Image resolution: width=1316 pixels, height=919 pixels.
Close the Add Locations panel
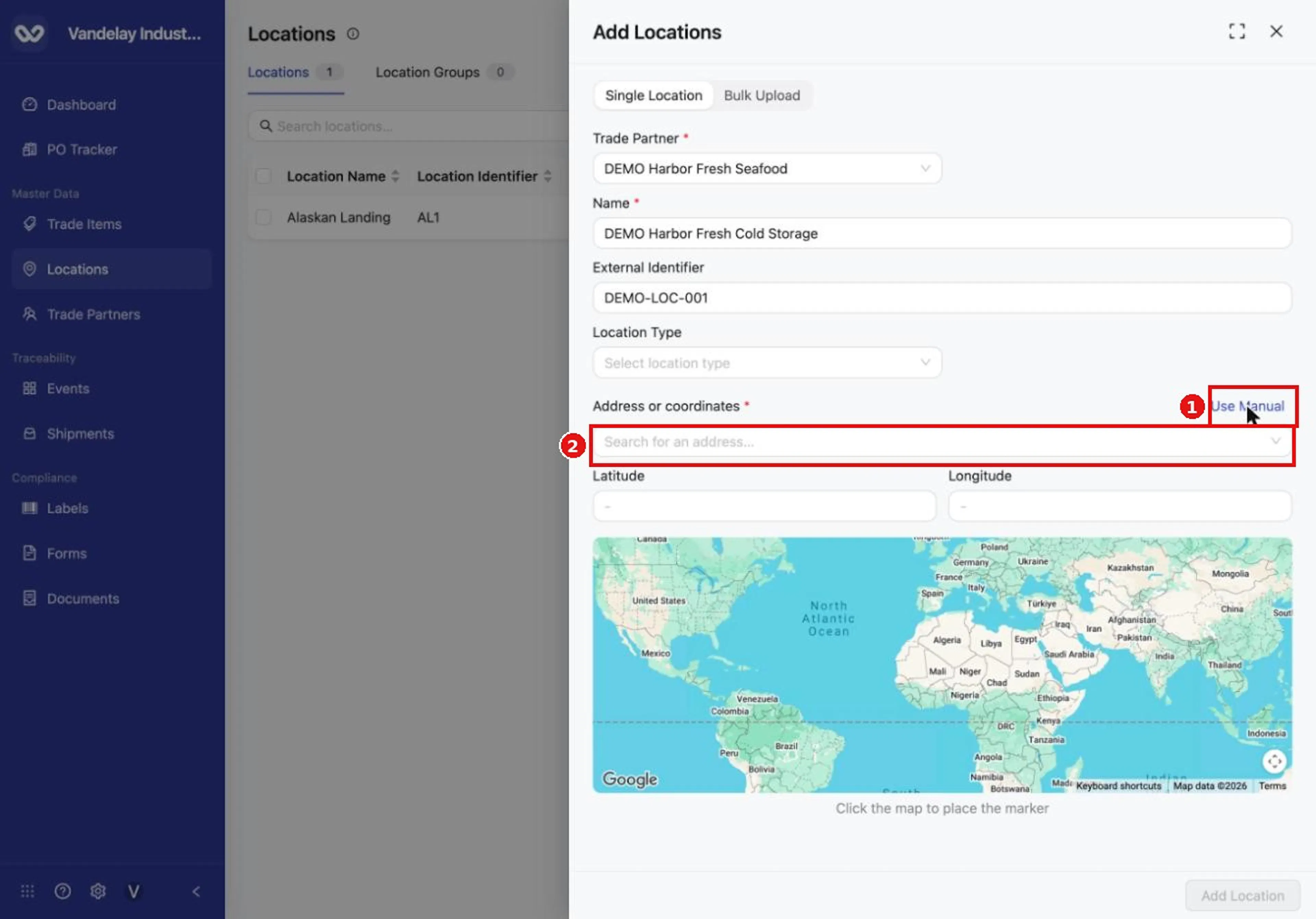pos(1277,32)
